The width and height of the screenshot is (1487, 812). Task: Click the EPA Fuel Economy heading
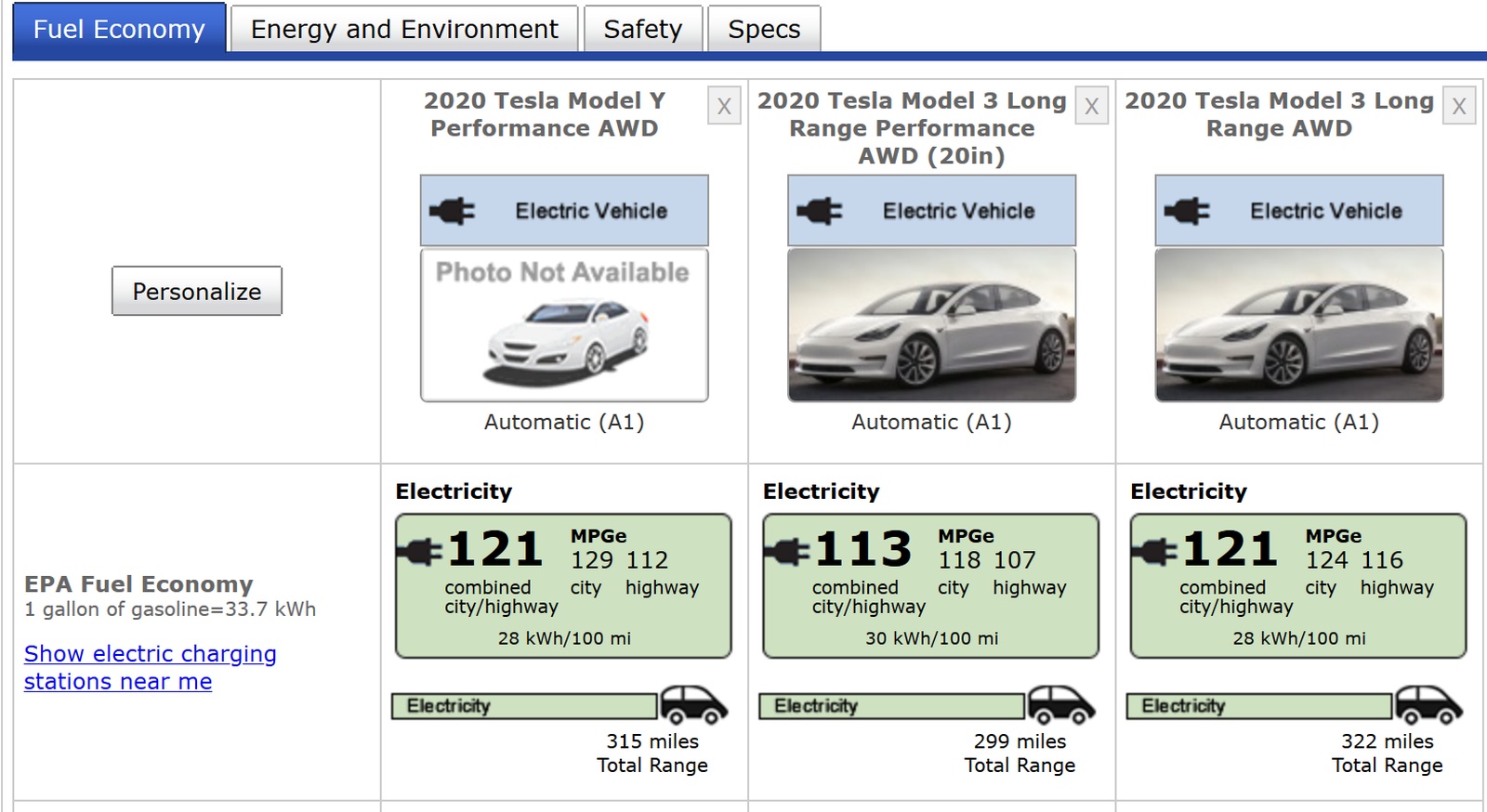[x=138, y=583]
